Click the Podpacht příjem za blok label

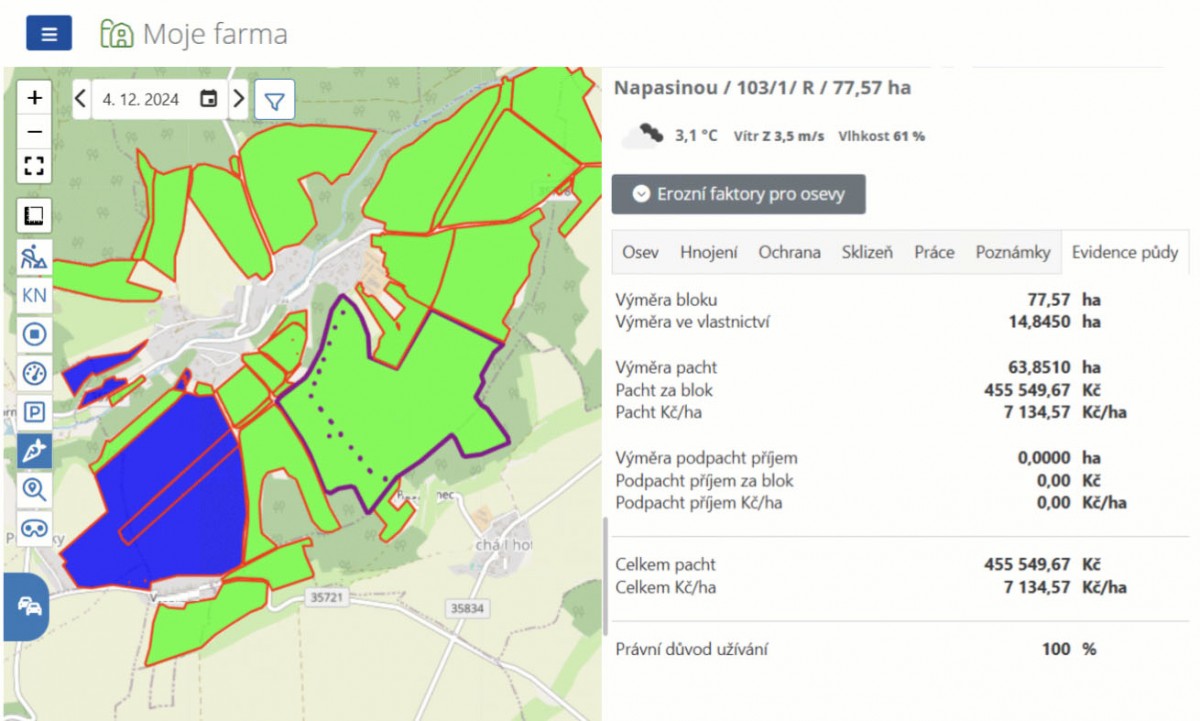click(x=705, y=480)
